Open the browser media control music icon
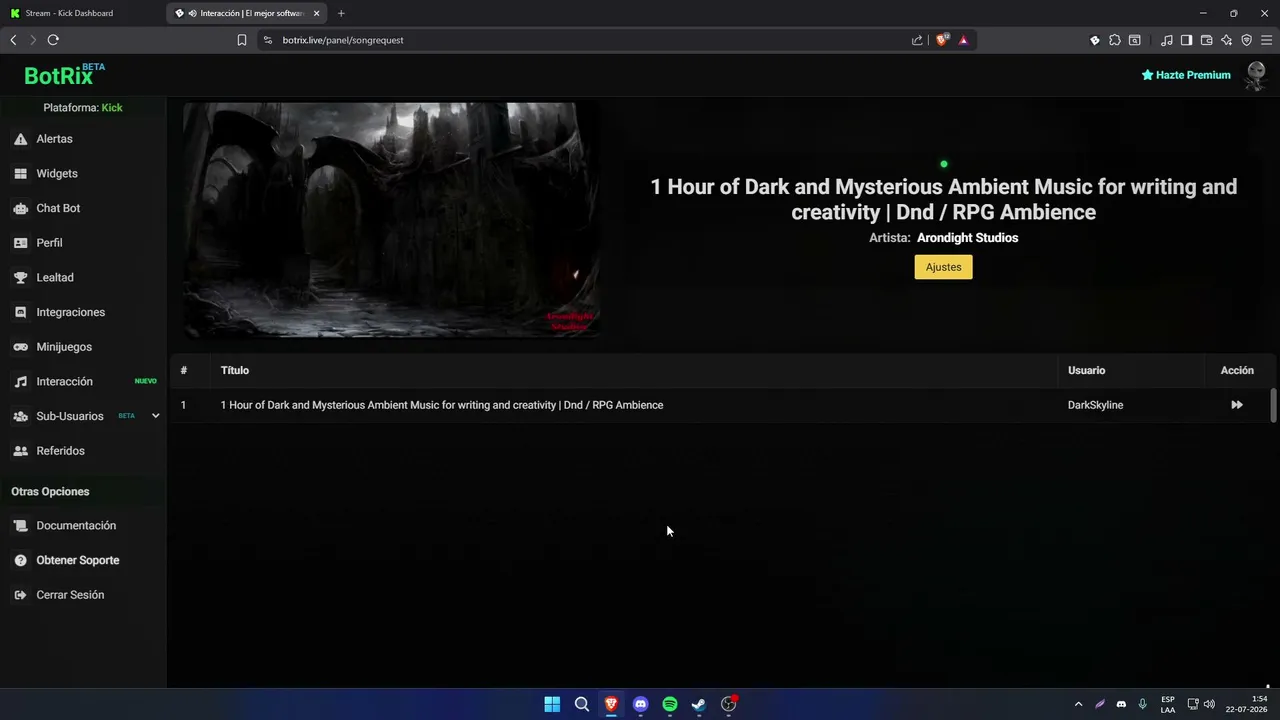 coord(1167,40)
